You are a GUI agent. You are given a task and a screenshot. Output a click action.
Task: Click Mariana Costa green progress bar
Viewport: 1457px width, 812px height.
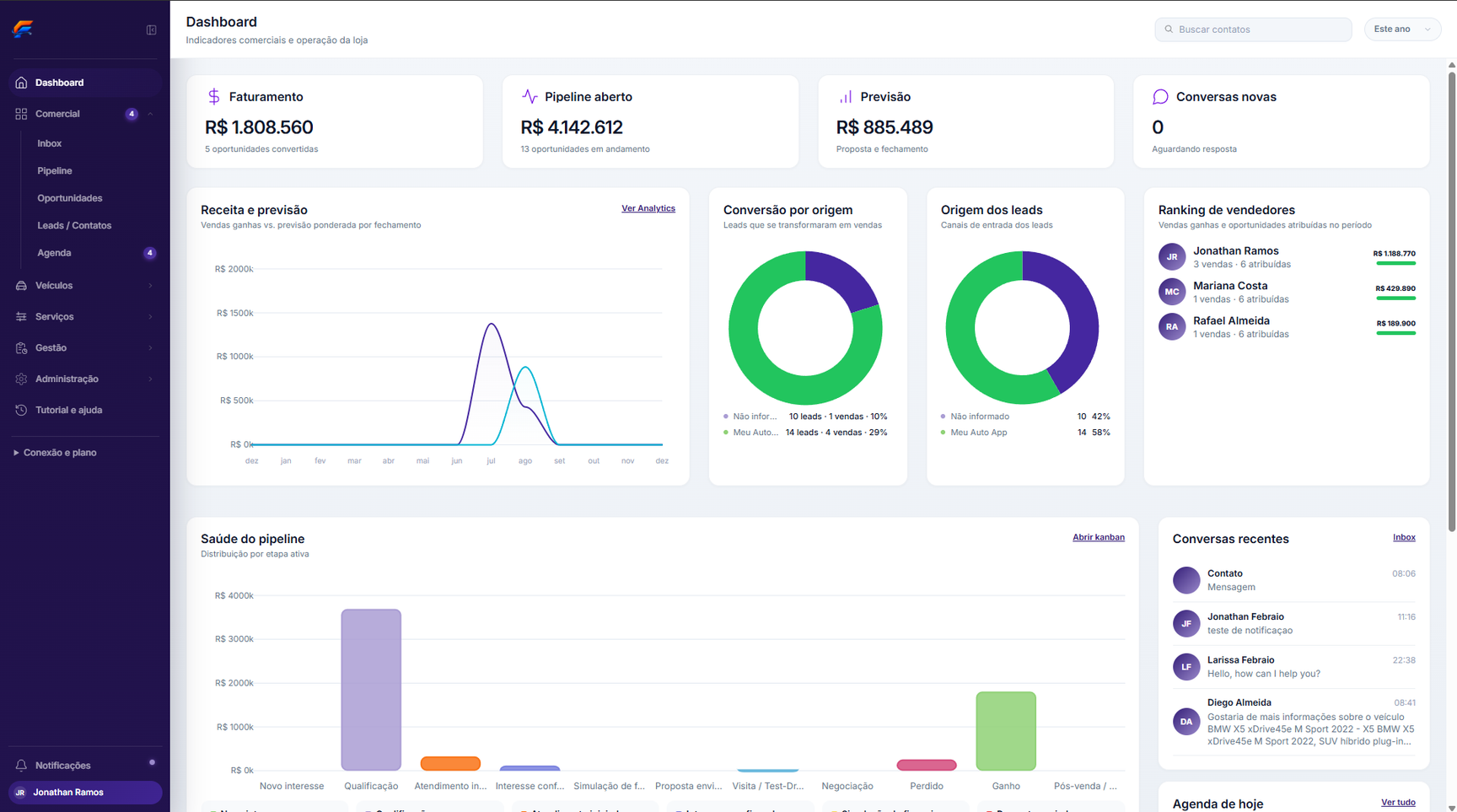(x=1395, y=298)
